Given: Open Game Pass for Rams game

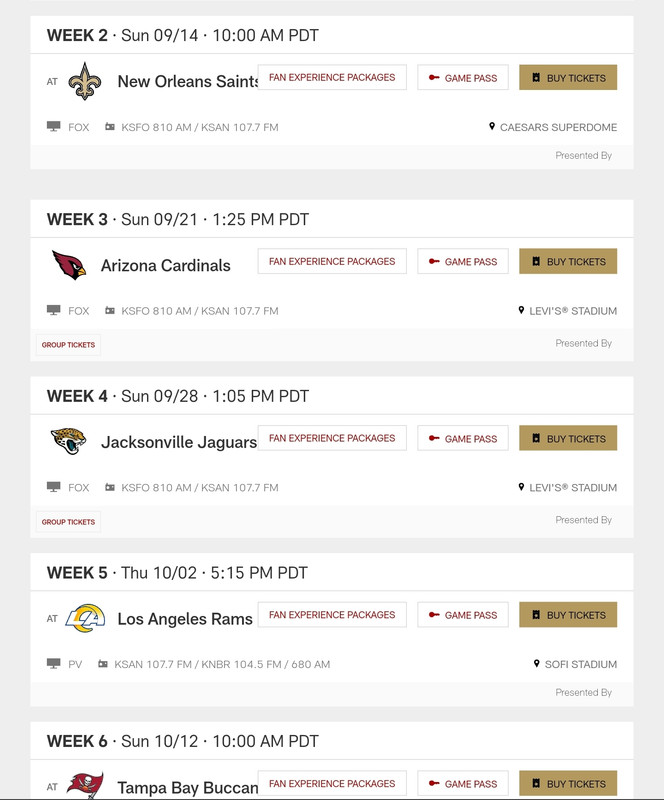Looking at the screenshot, I should [463, 615].
